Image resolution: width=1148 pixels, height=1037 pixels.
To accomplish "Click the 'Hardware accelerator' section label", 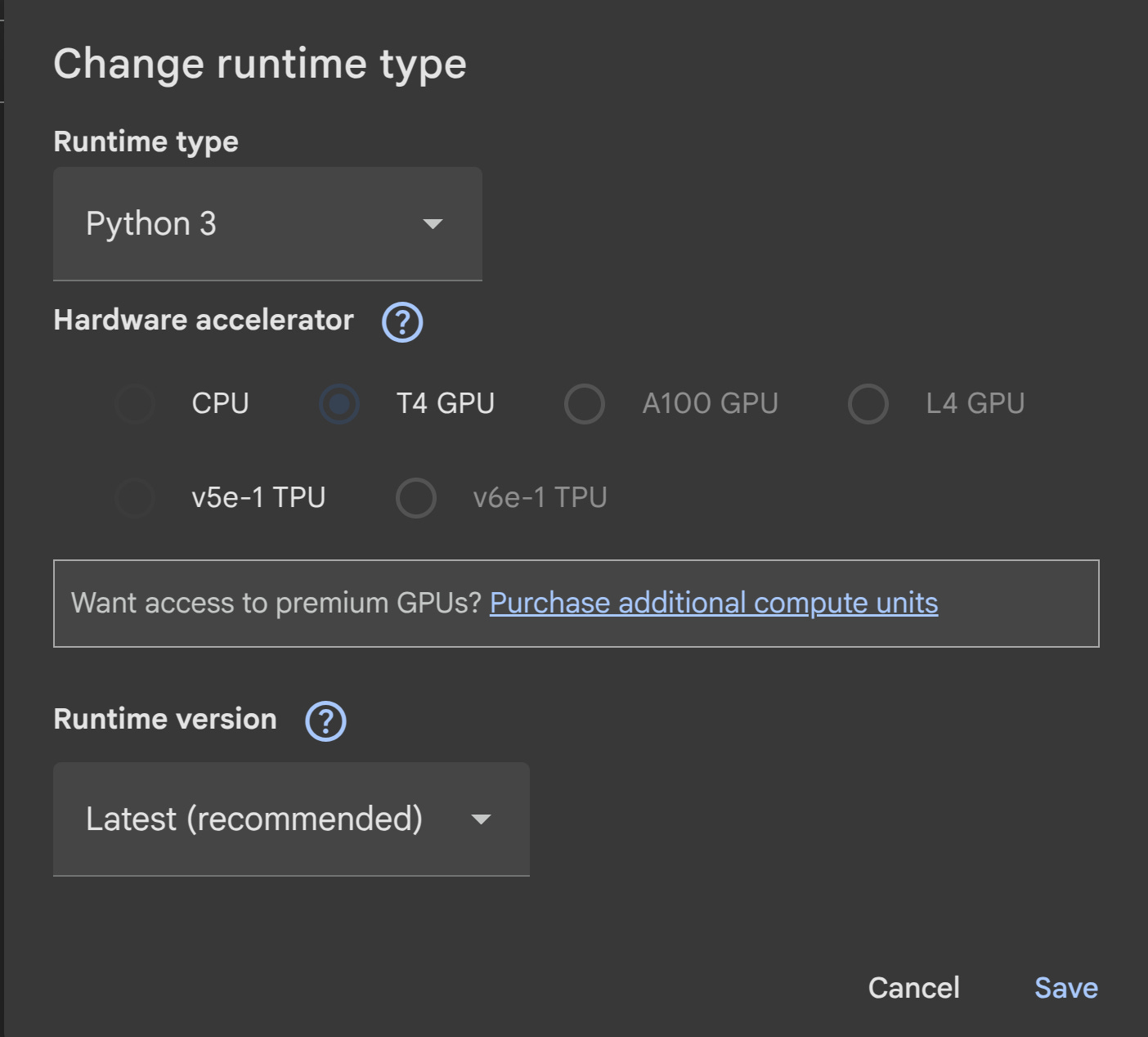I will tap(204, 320).
